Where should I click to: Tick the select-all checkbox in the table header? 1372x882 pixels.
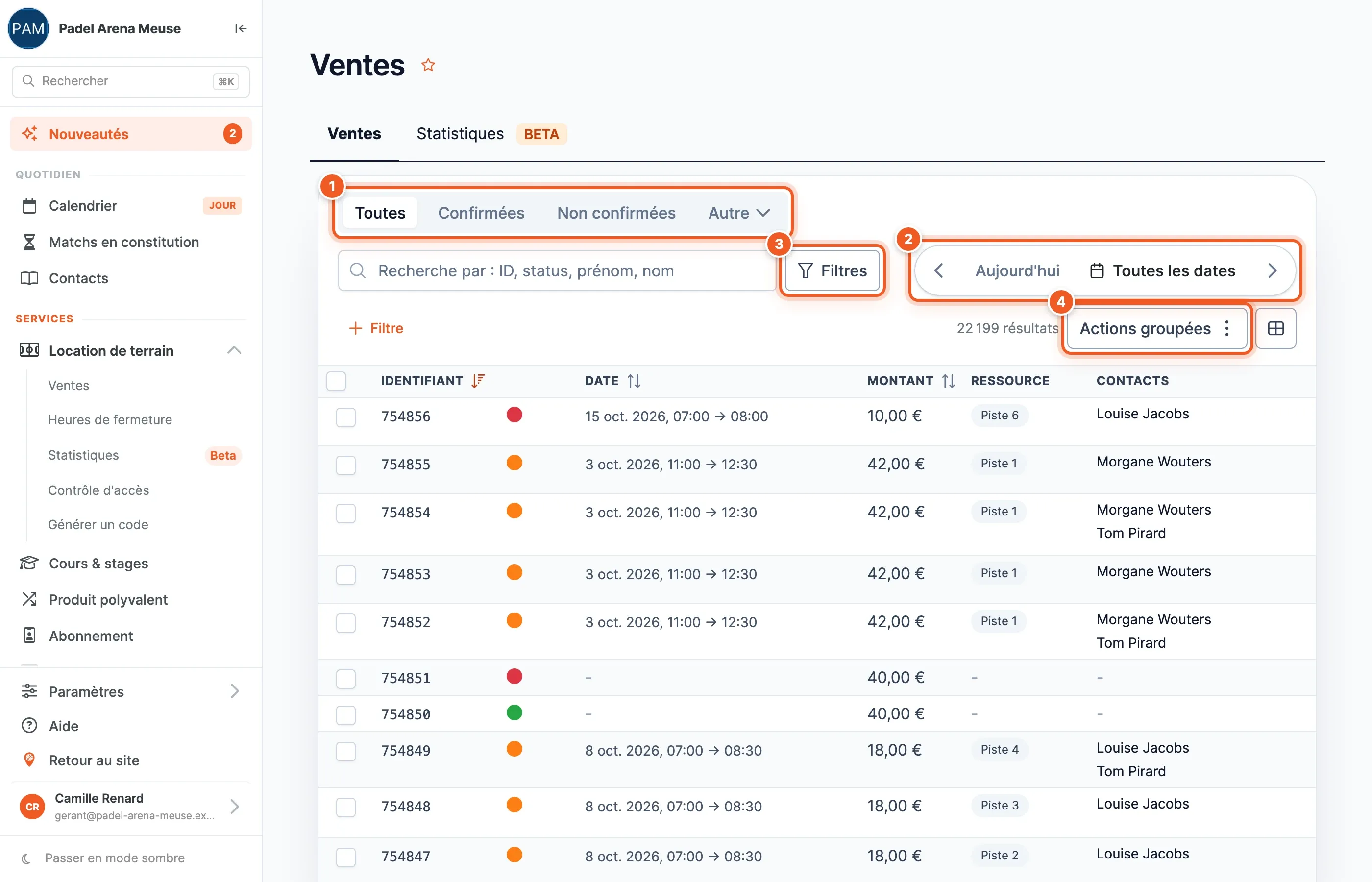coord(336,381)
